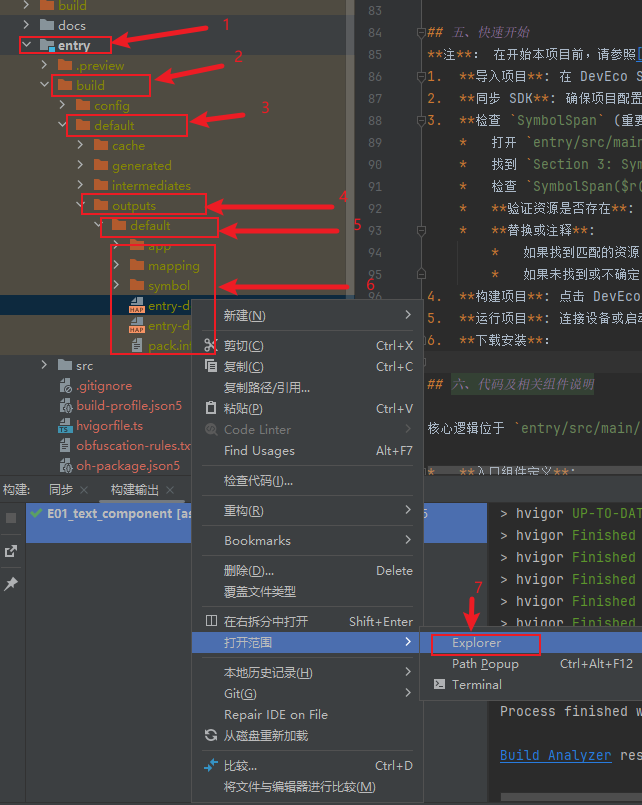
Task: Click the cut scissors icon in context menu
Action: 210,346
